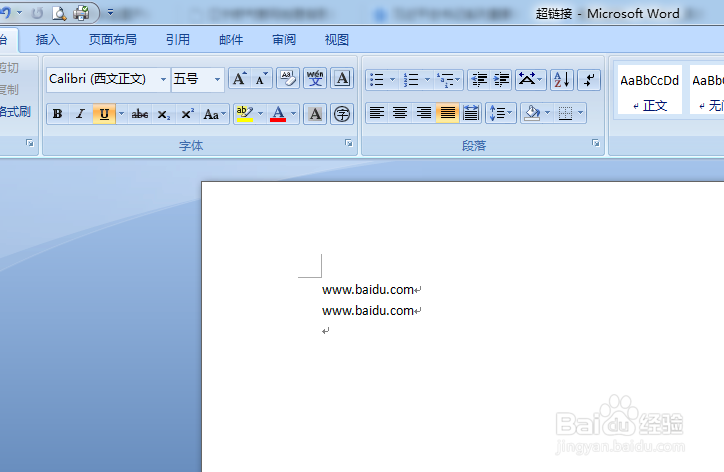Open the Phonetic Guide (wén) tool
This screenshot has width=724, height=472.
pos(315,79)
